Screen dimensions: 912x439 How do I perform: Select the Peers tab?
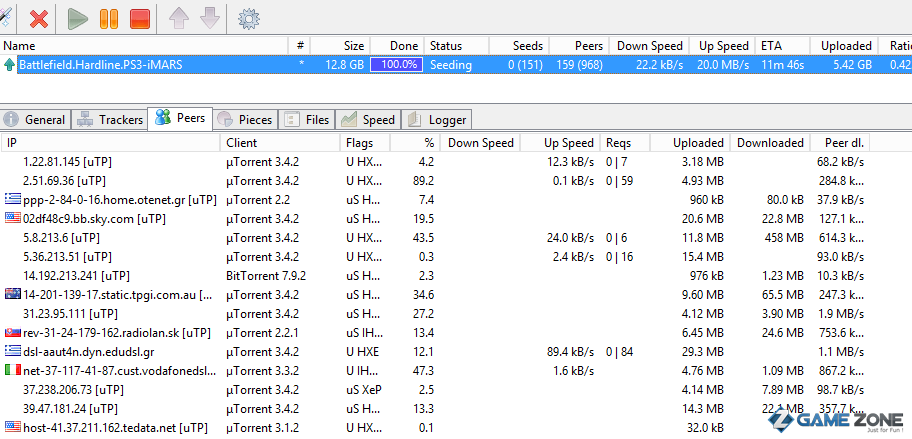pyautogui.click(x=180, y=118)
